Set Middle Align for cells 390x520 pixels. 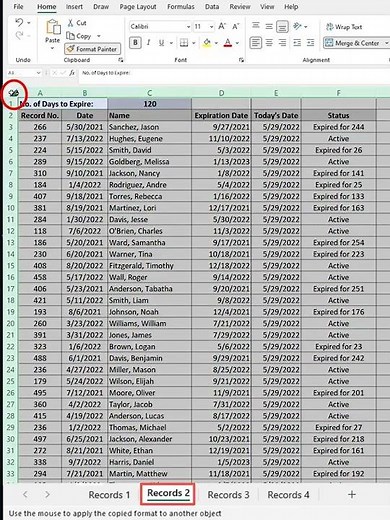pyautogui.click(x=269, y=26)
